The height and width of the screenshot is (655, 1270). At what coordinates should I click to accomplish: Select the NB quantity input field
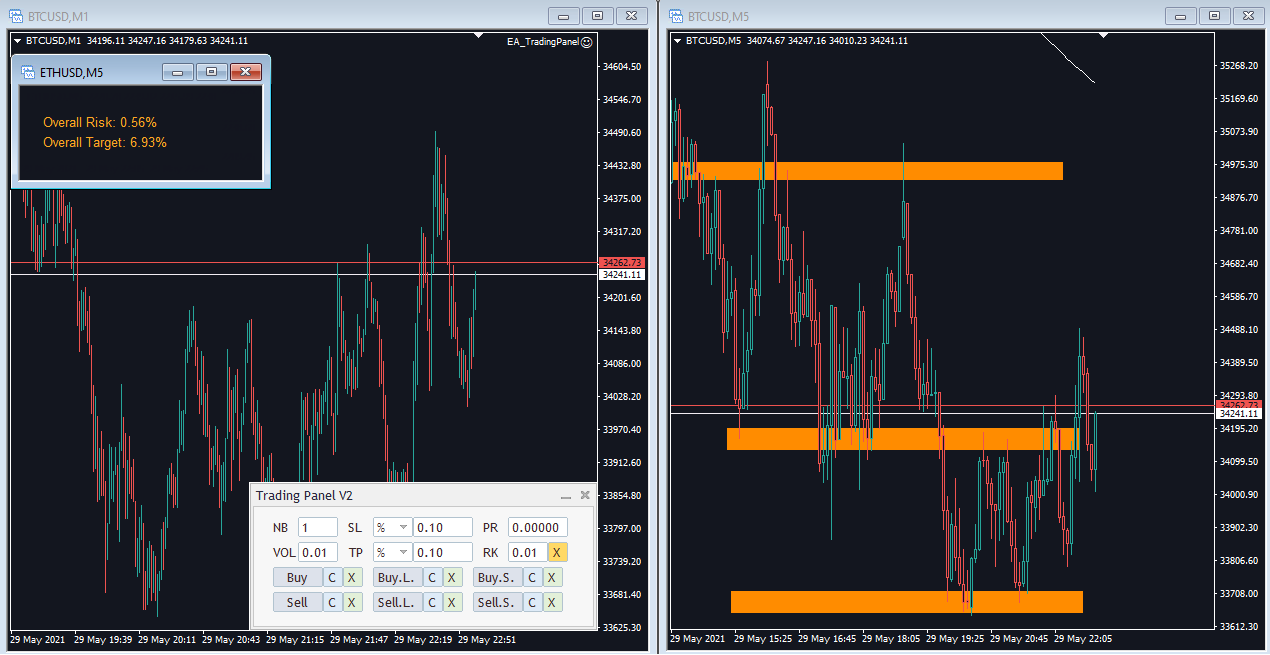point(317,527)
